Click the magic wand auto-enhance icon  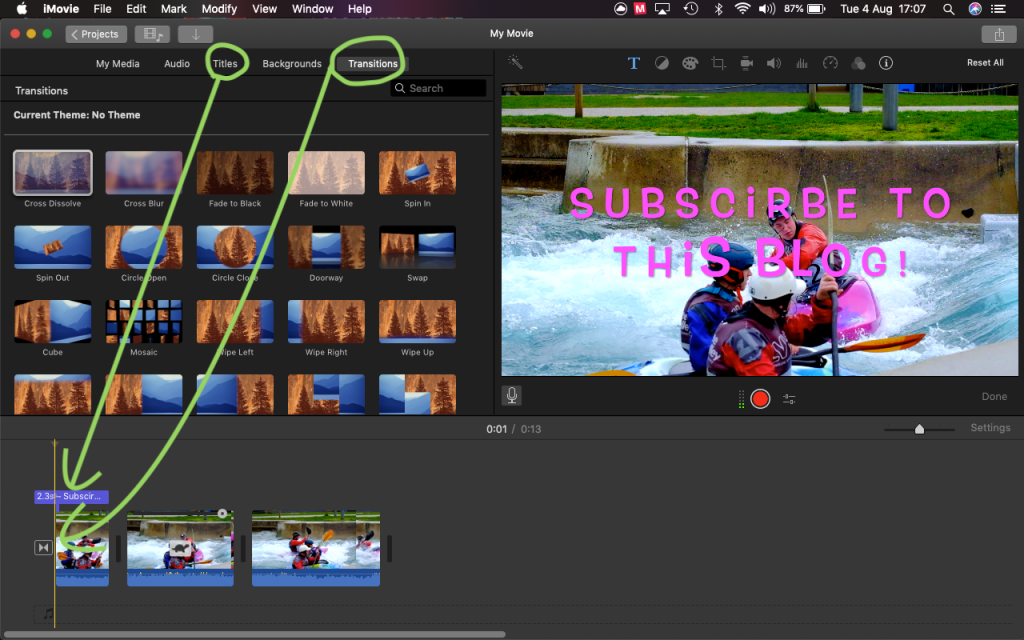pyautogui.click(x=515, y=62)
